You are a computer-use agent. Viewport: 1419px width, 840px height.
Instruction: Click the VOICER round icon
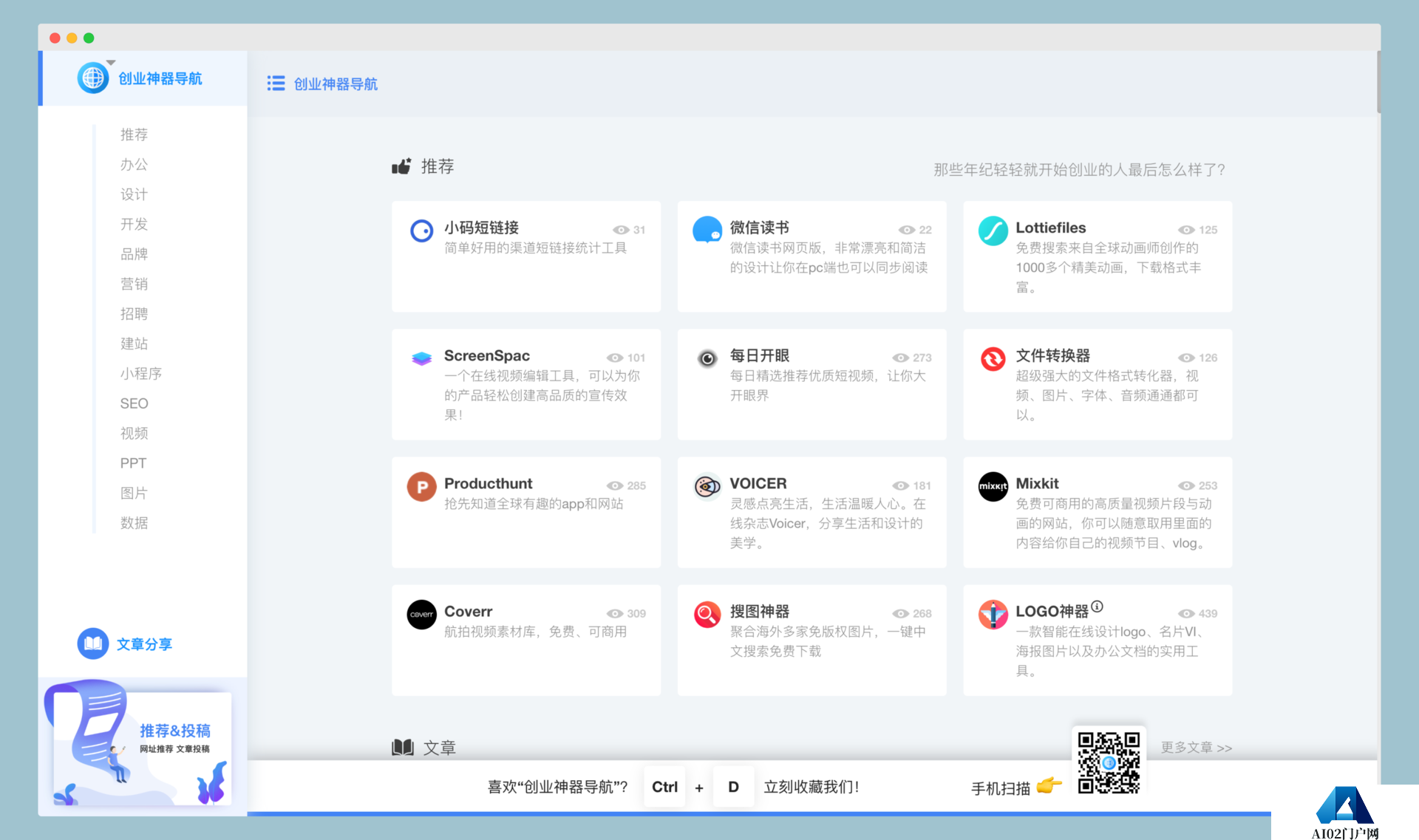click(707, 487)
